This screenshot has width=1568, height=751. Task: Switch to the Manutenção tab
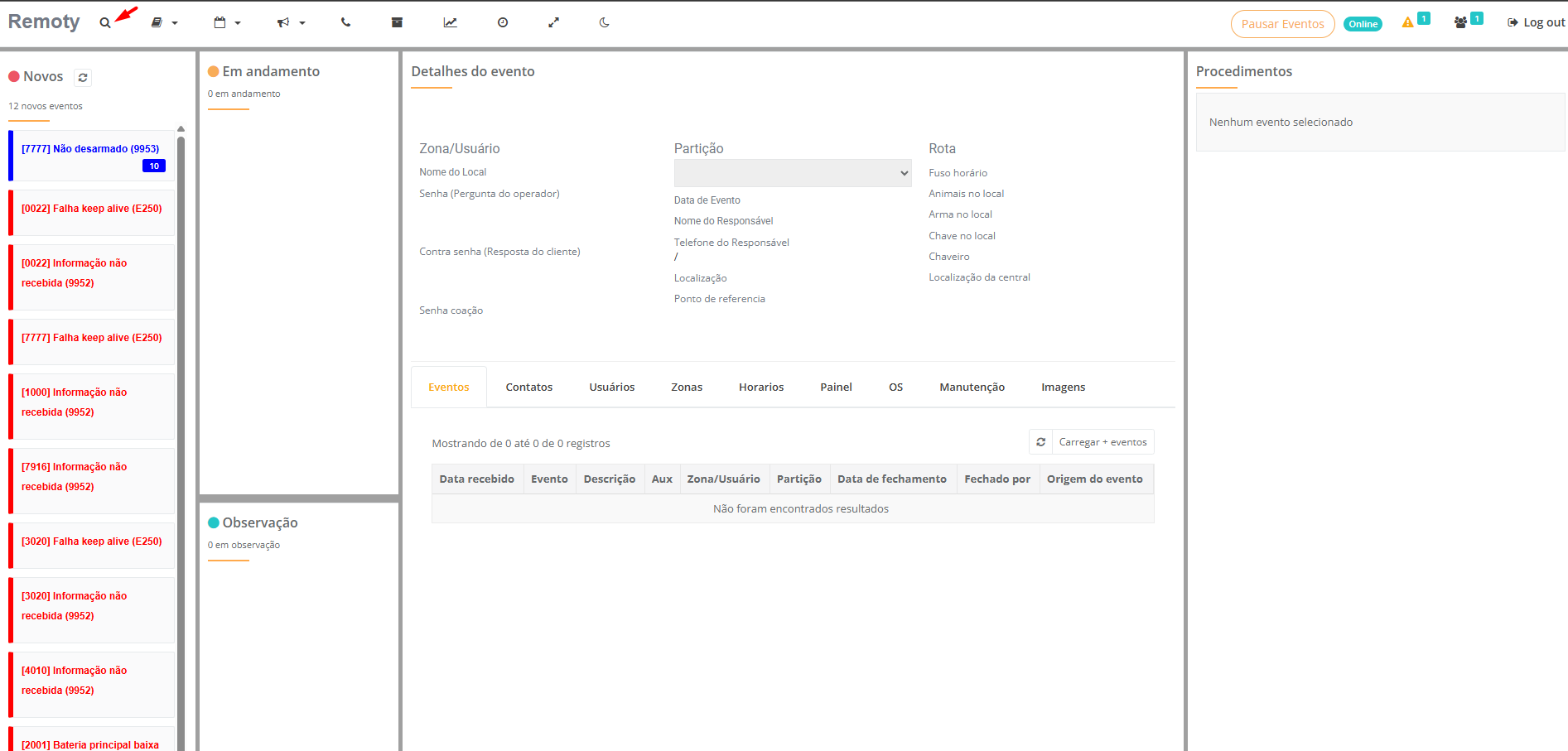[x=972, y=387]
